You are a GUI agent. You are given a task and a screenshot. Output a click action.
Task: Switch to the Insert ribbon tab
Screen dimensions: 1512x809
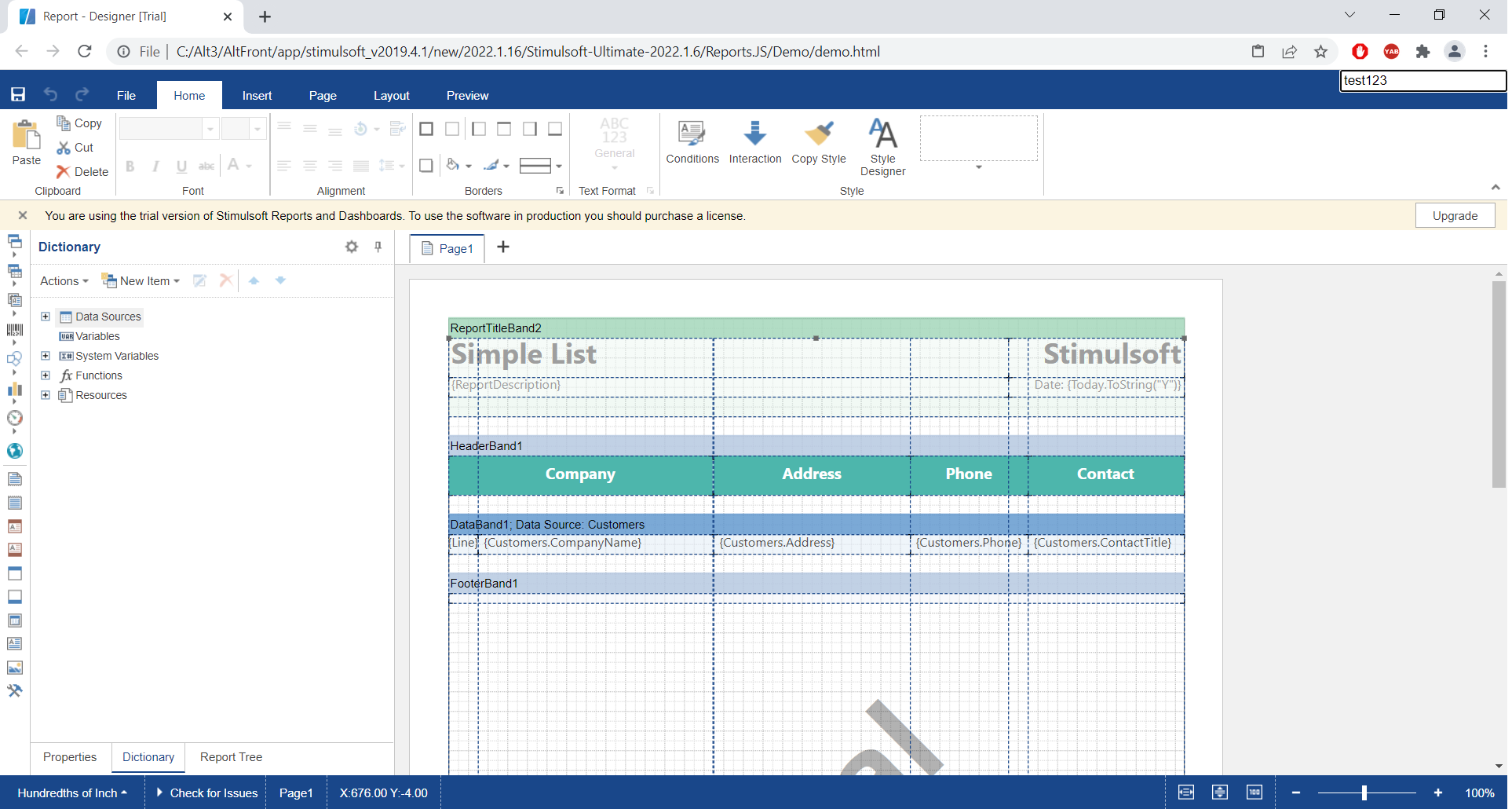coord(257,95)
